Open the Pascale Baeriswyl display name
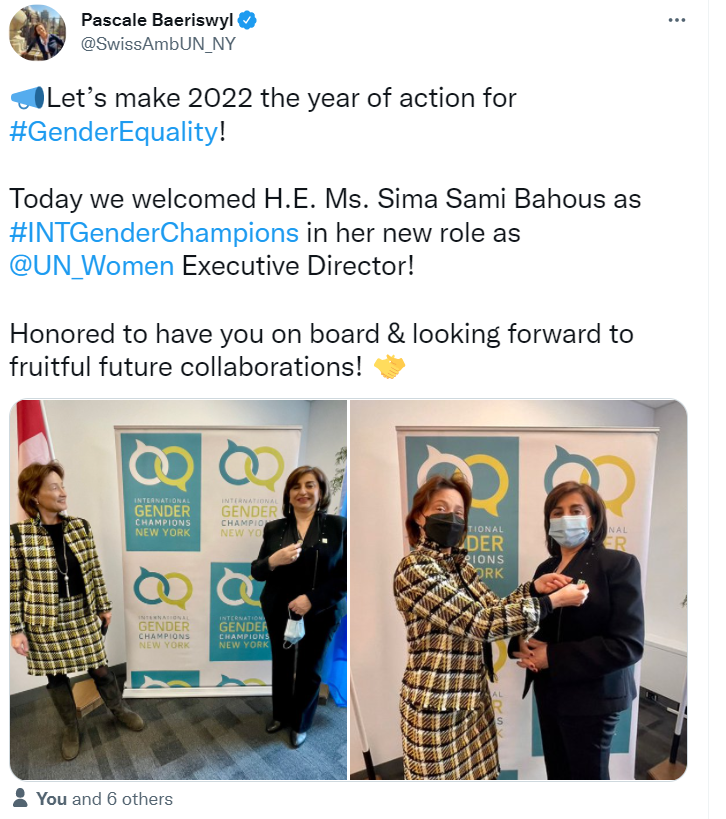The height and width of the screenshot is (819, 726). (157, 20)
